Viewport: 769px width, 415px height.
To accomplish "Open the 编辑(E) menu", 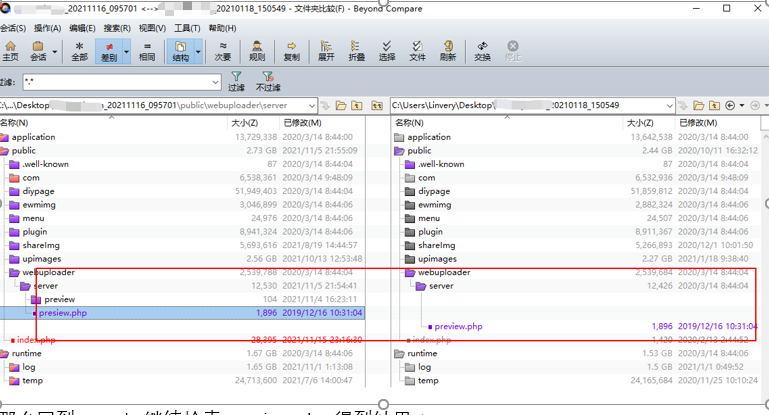I will [x=82, y=28].
